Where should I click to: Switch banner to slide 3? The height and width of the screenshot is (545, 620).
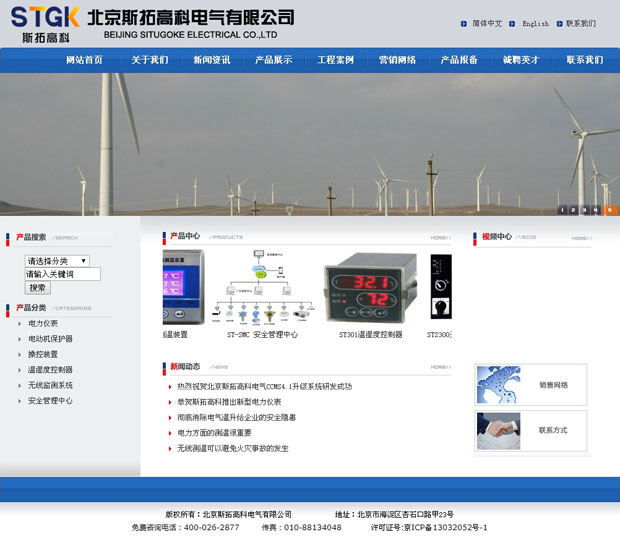tap(585, 210)
